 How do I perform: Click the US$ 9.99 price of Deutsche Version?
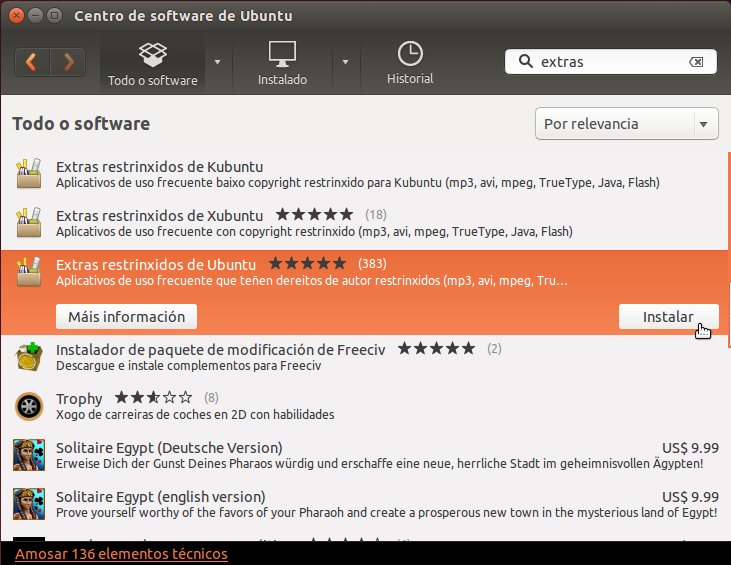[x=690, y=448]
